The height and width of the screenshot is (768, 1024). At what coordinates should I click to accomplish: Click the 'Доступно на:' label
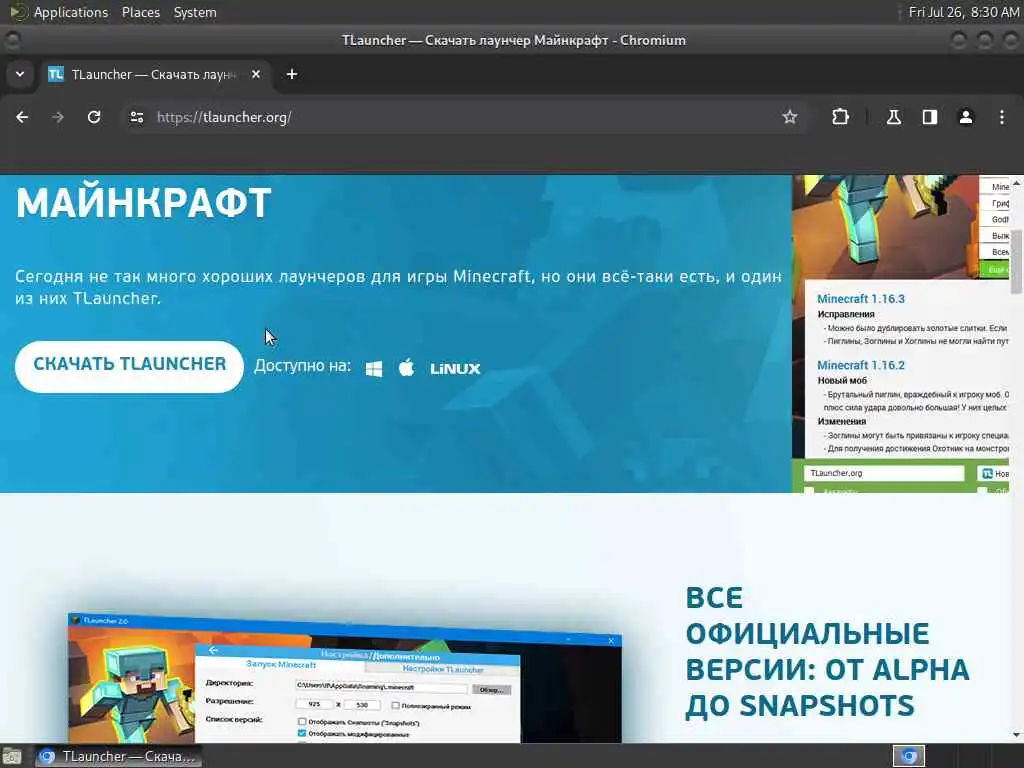(x=302, y=366)
